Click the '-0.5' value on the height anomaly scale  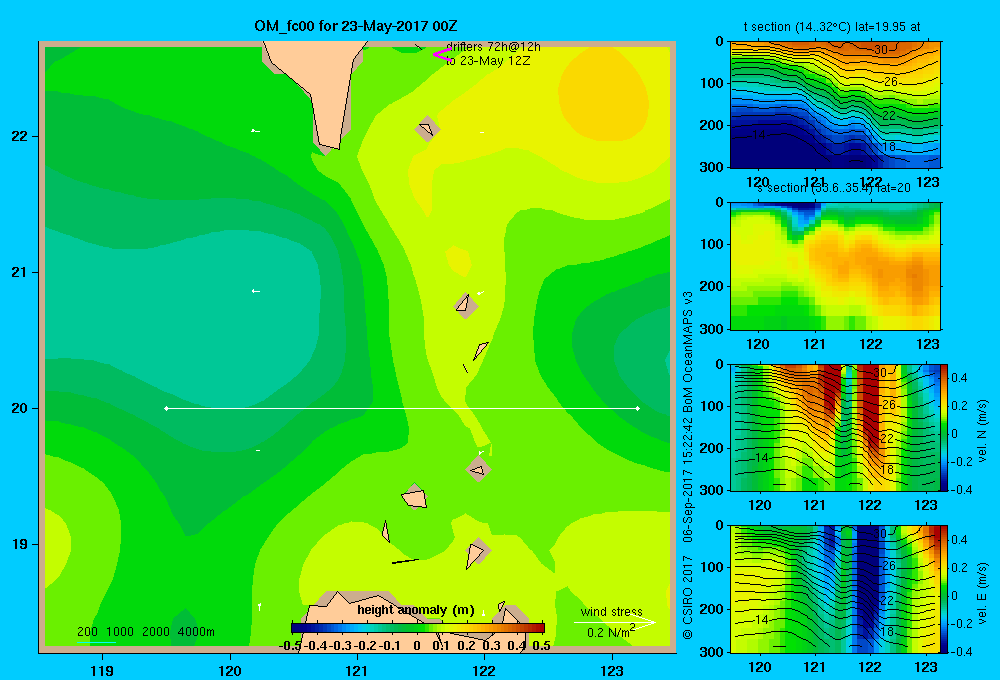(x=290, y=646)
